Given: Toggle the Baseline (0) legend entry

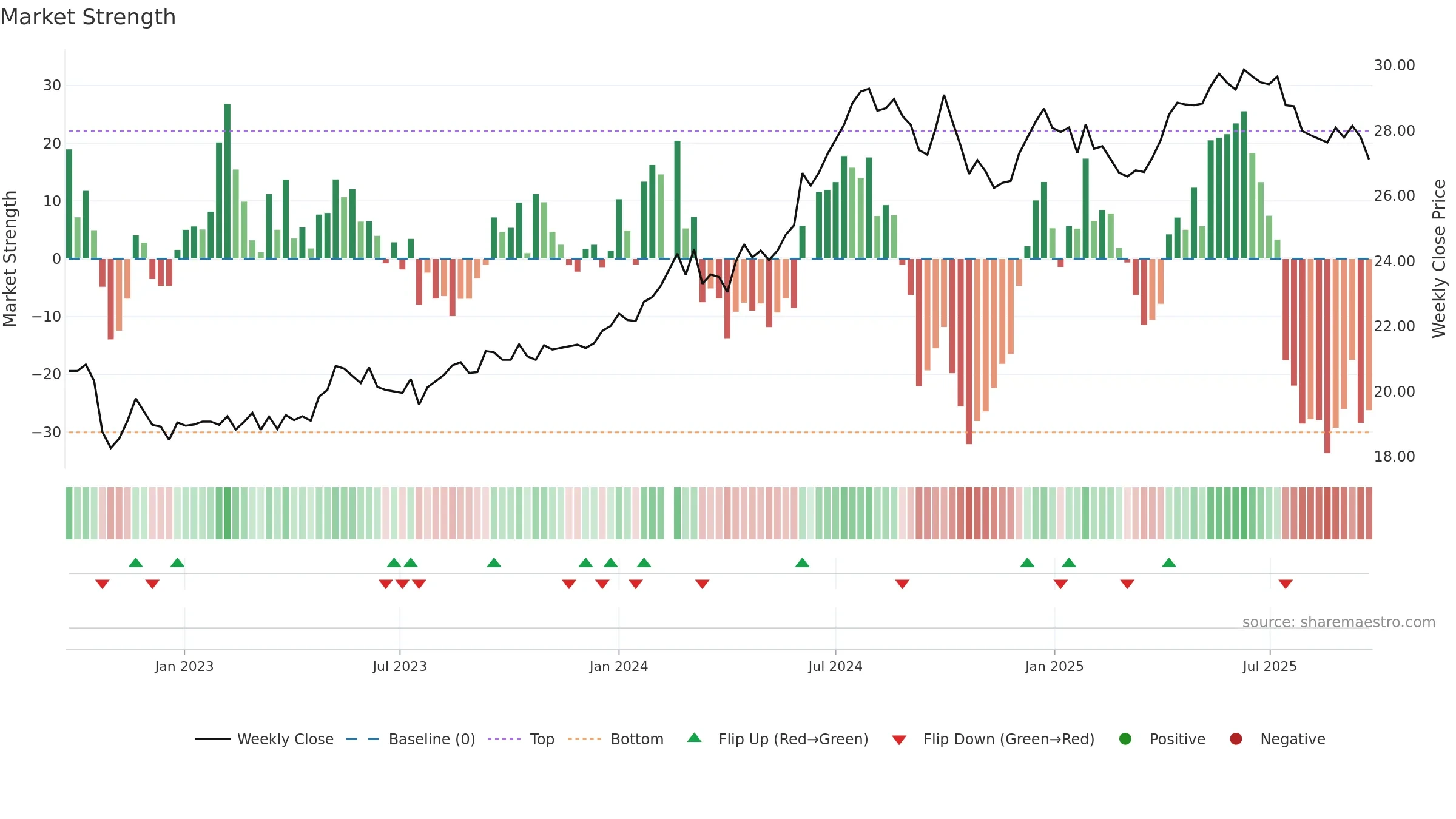Looking at the screenshot, I should click(x=411, y=739).
